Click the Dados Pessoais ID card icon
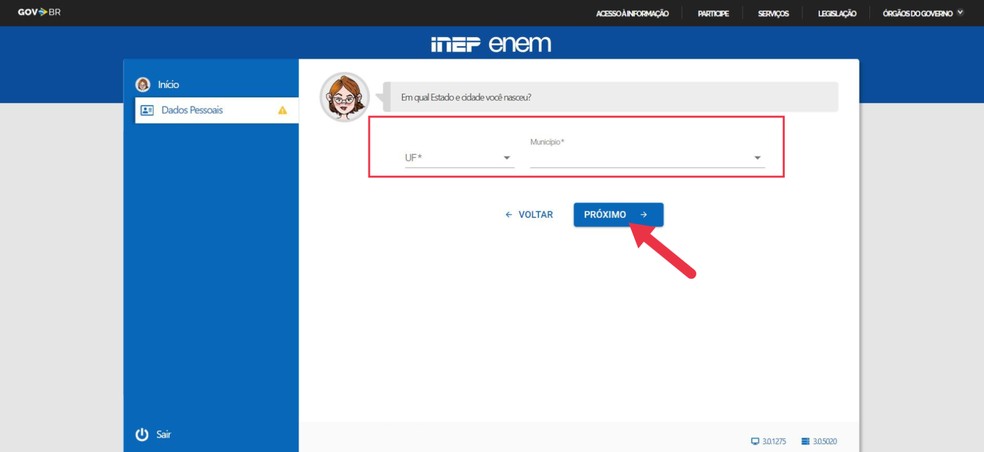 tap(147, 110)
